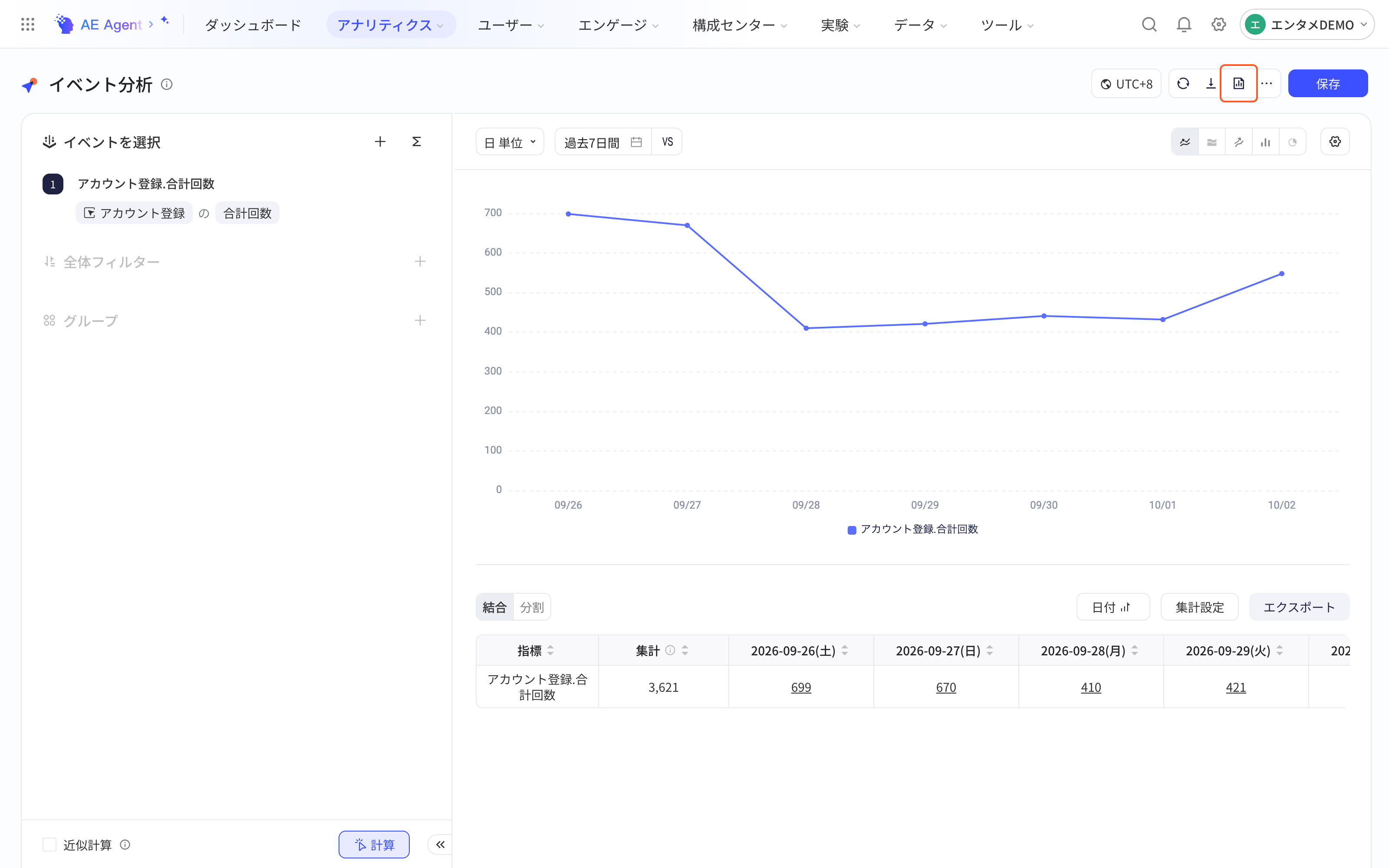Screen dimensions: 1389x868
Task: Add an event with the plus icon
Action: pos(380,142)
